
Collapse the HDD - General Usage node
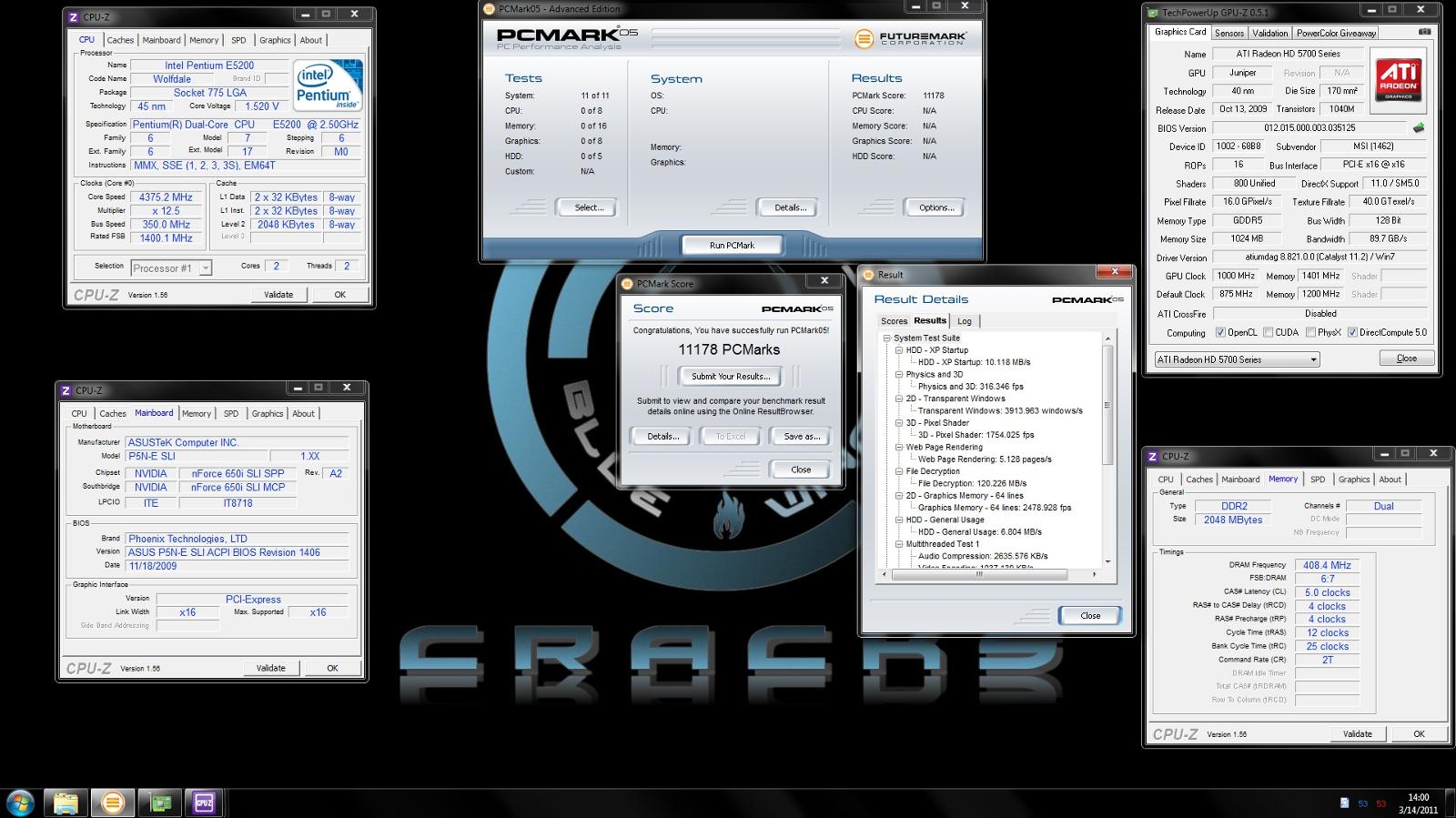click(x=898, y=520)
